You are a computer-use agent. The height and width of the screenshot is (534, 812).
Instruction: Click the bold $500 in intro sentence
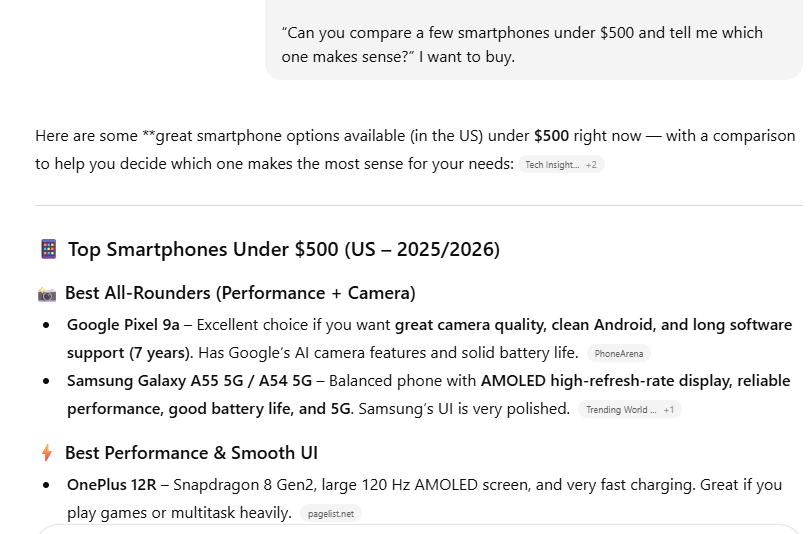click(x=551, y=136)
